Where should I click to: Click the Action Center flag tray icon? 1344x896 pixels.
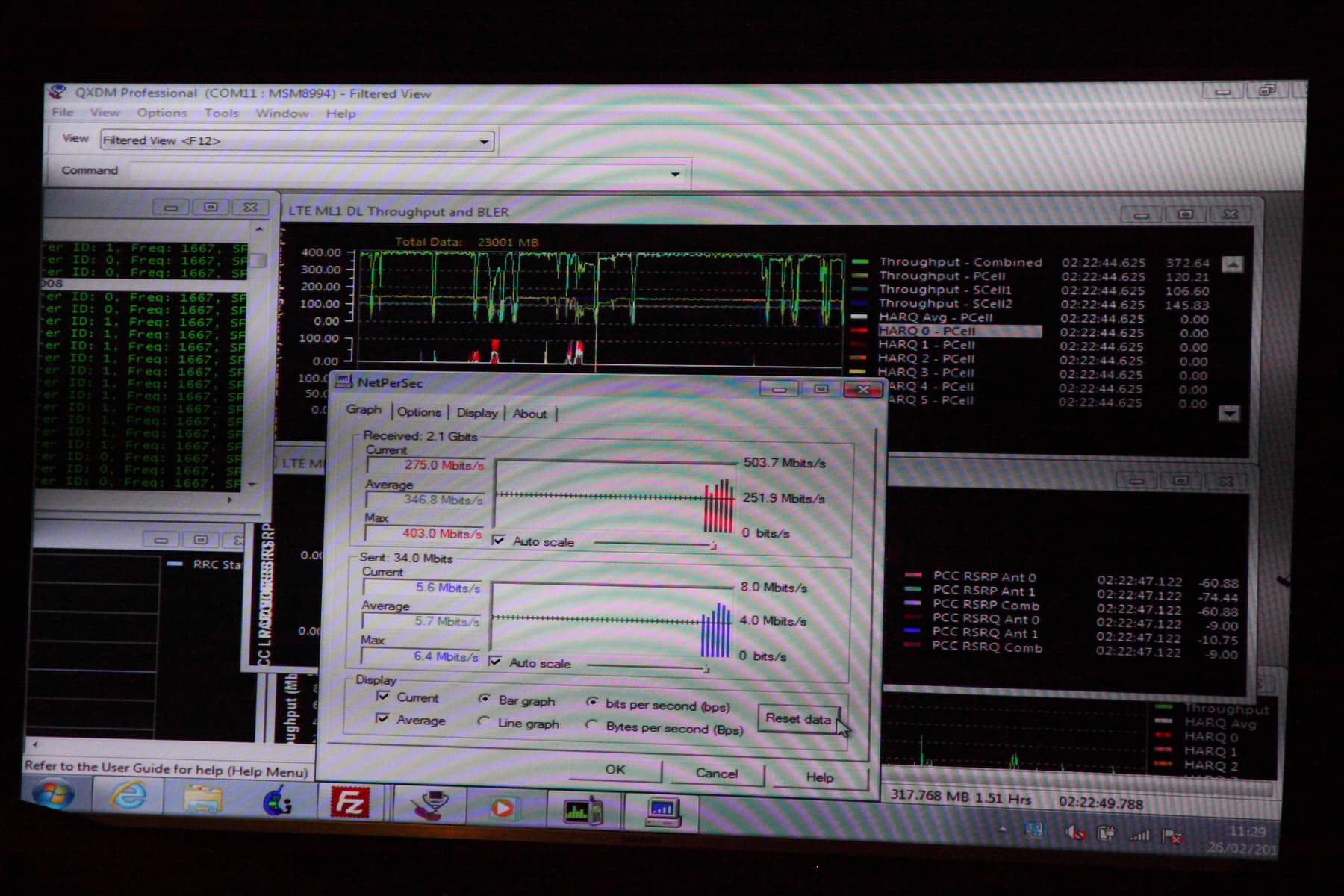pyautogui.click(x=1172, y=836)
